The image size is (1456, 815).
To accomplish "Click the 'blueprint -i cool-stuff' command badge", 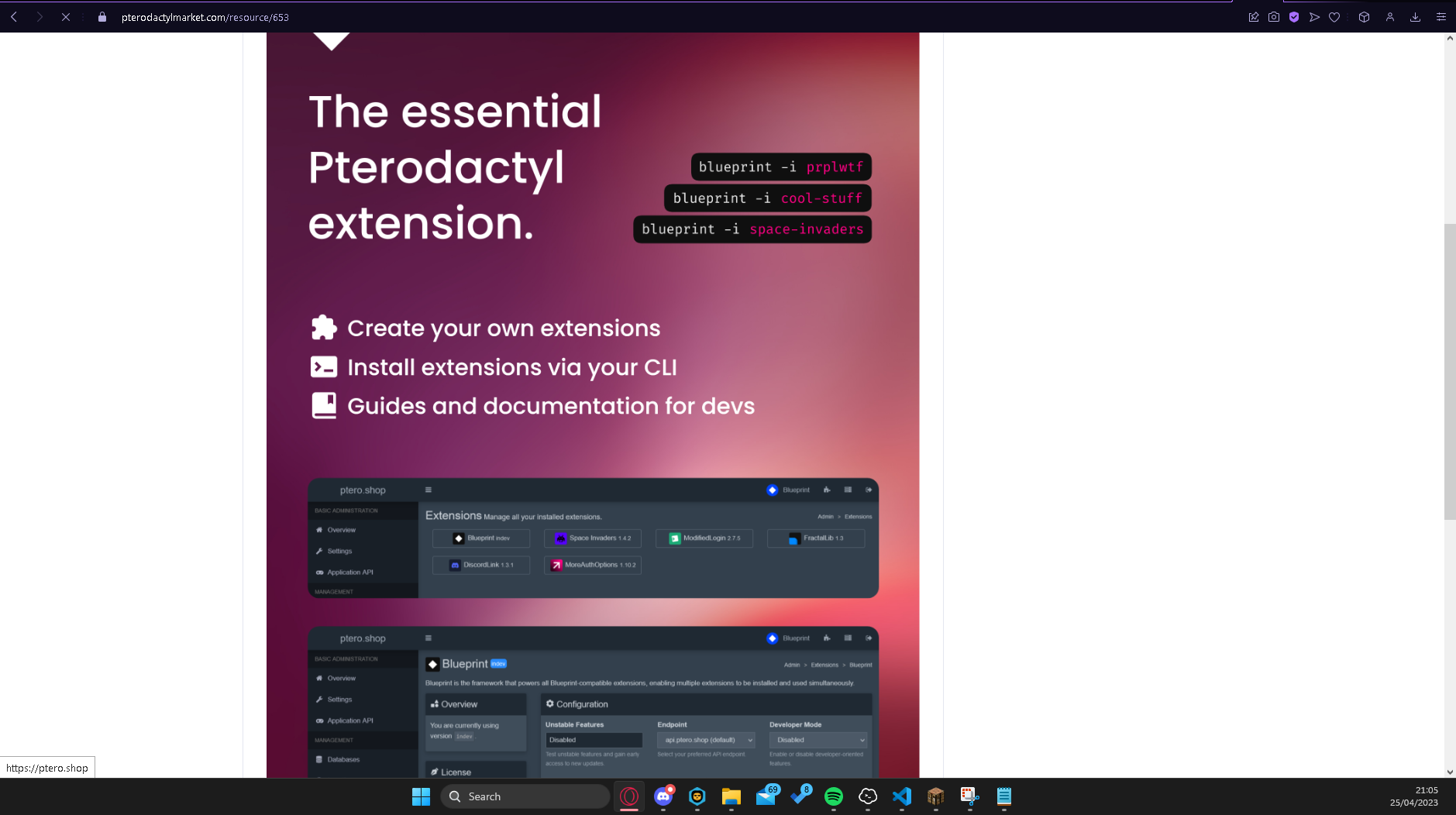I will [768, 198].
